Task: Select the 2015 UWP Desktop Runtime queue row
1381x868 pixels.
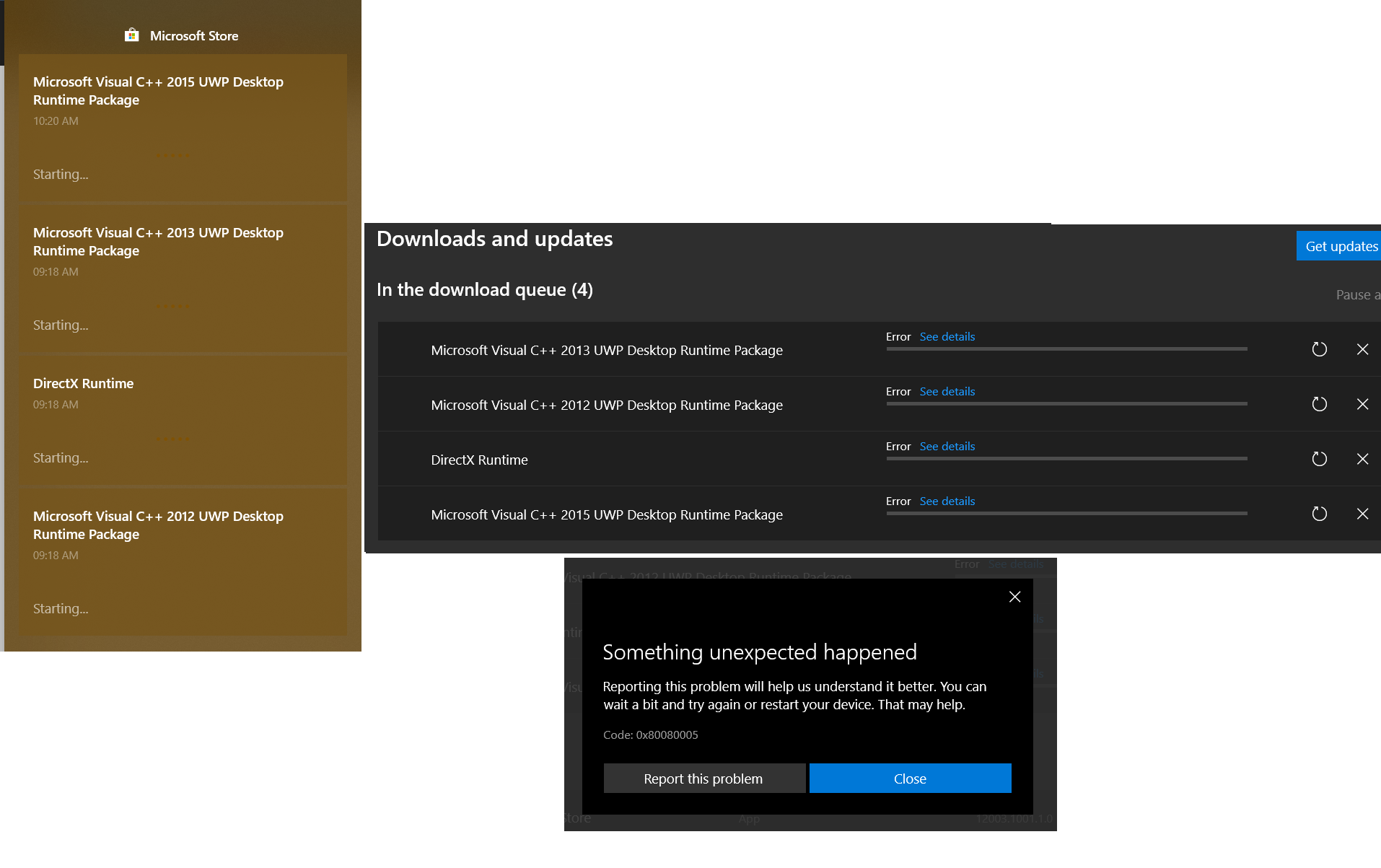Action: pyautogui.click(x=879, y=514)
